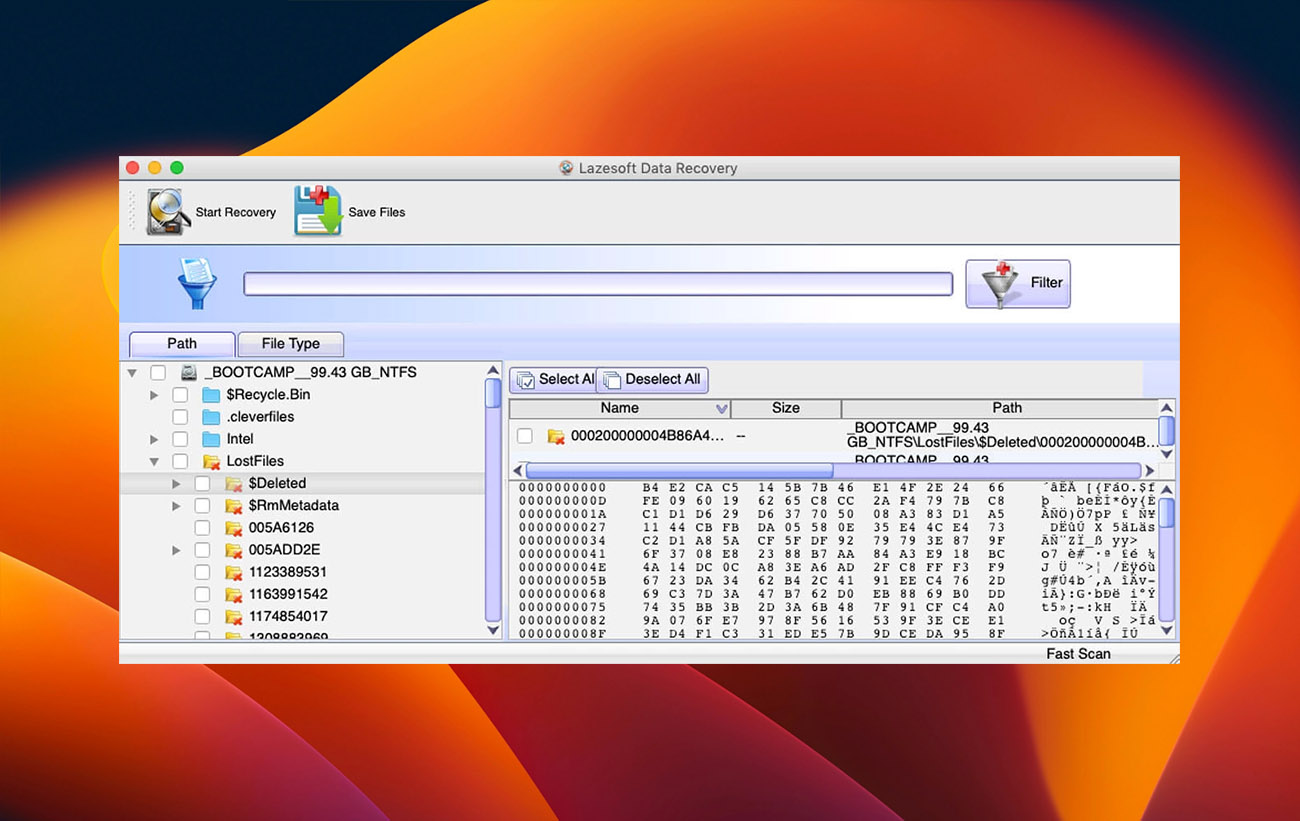Expand the $RmMetadata folder
The height and width of the screenshot is (821, 1300).
[x=176, y=505]
